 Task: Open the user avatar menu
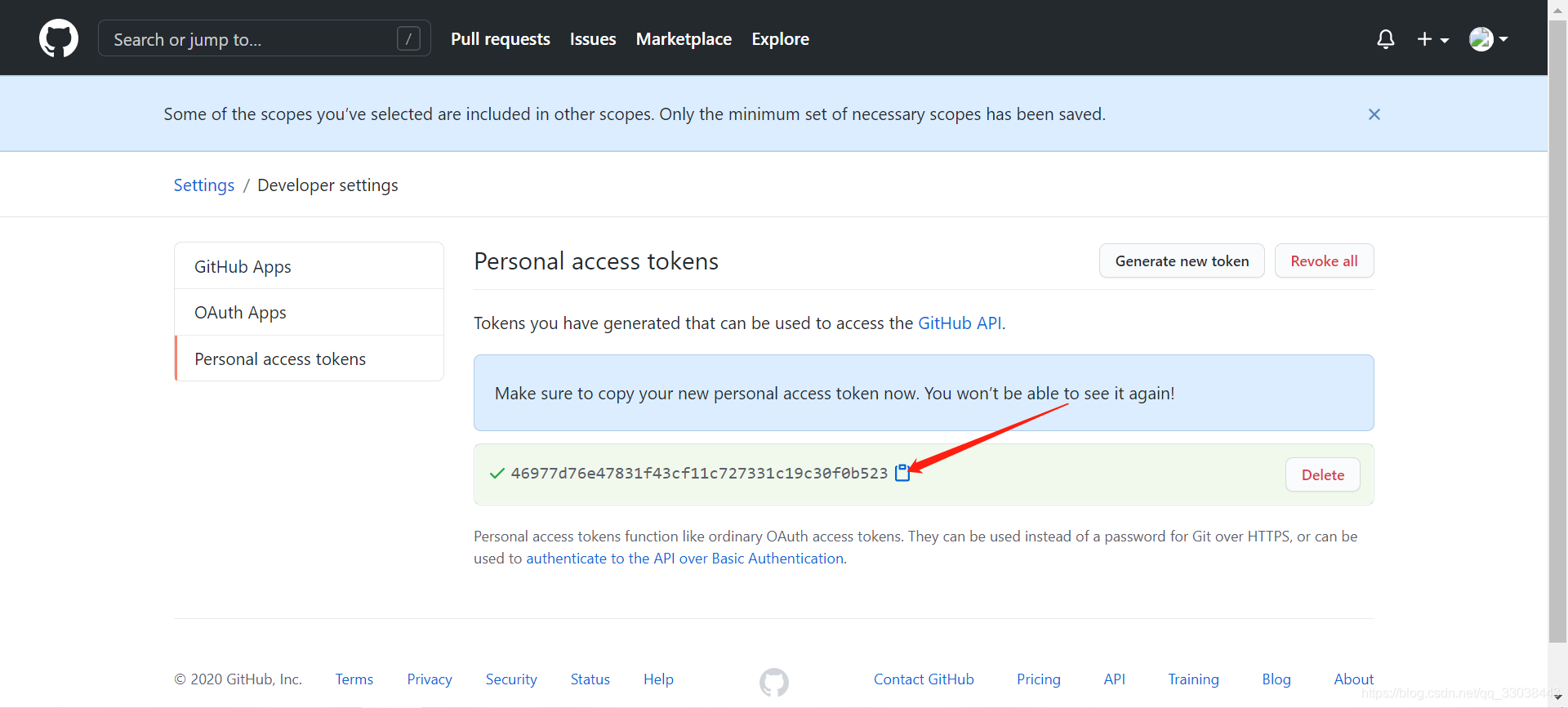click(x=1488, y=39)
